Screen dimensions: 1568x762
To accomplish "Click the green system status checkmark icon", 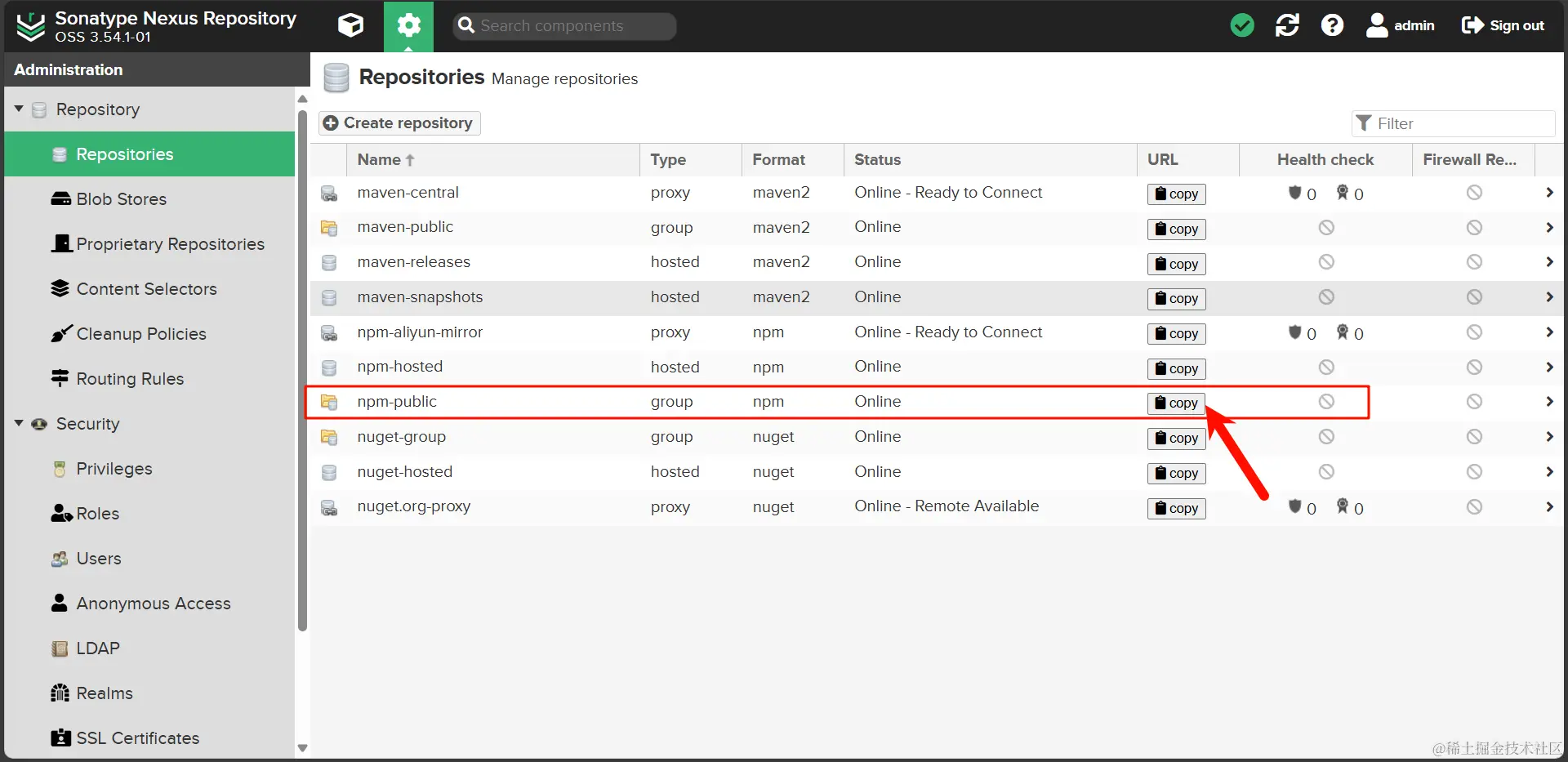I will click(1242, 26).
